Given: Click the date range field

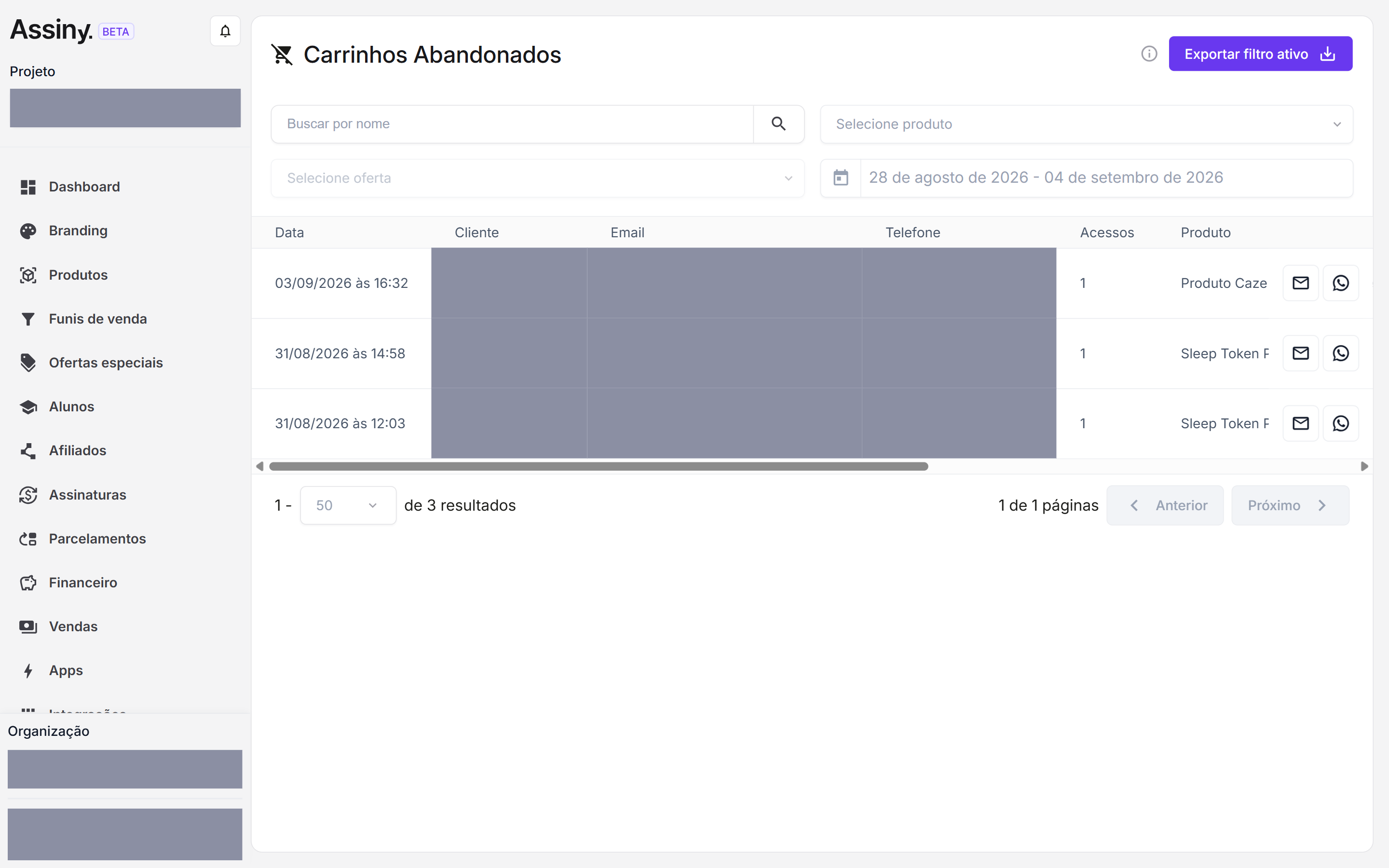Looking at the screenshot, I should tap(1106, 178).
